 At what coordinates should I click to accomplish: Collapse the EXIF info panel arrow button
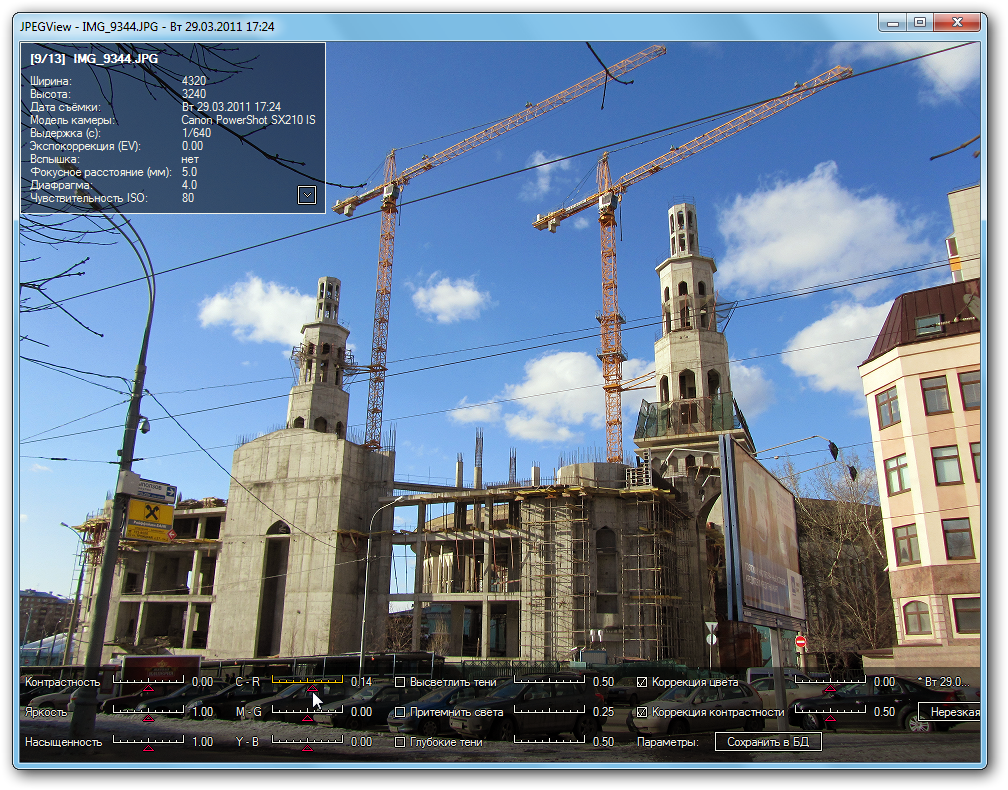(307, 195)
